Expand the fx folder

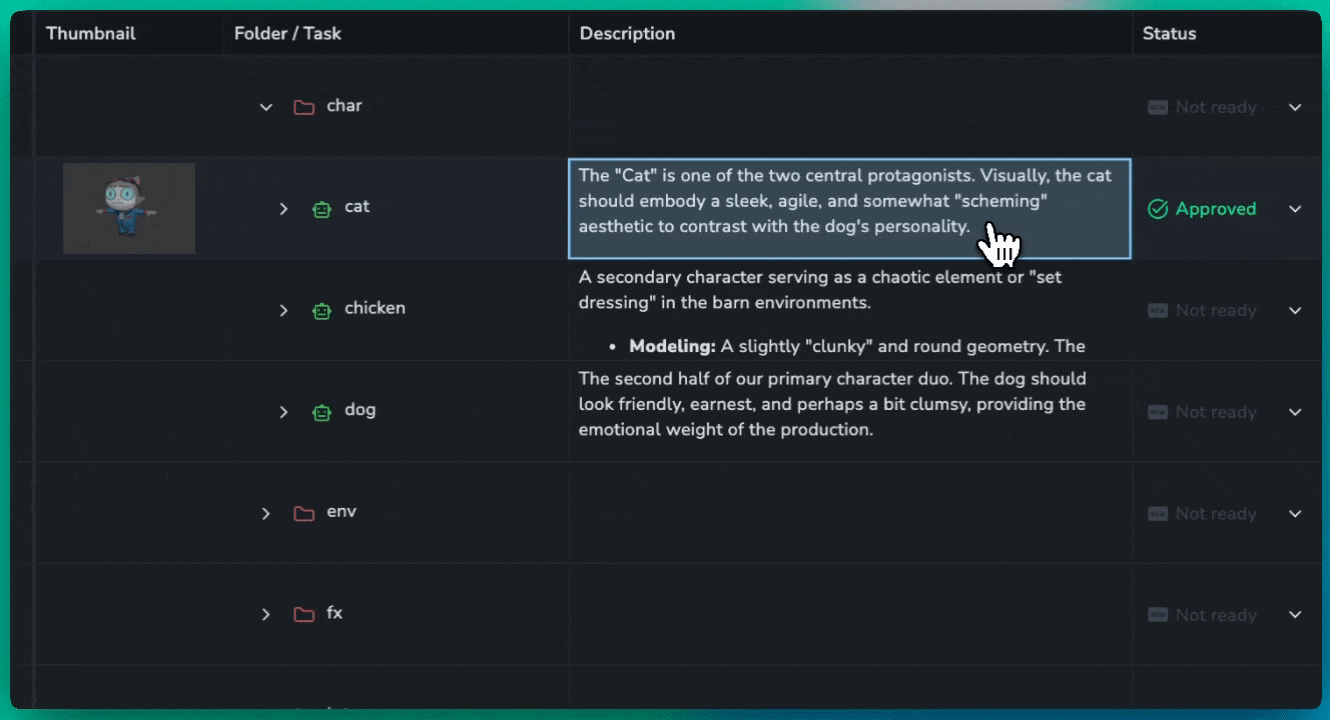click(266, 614)
